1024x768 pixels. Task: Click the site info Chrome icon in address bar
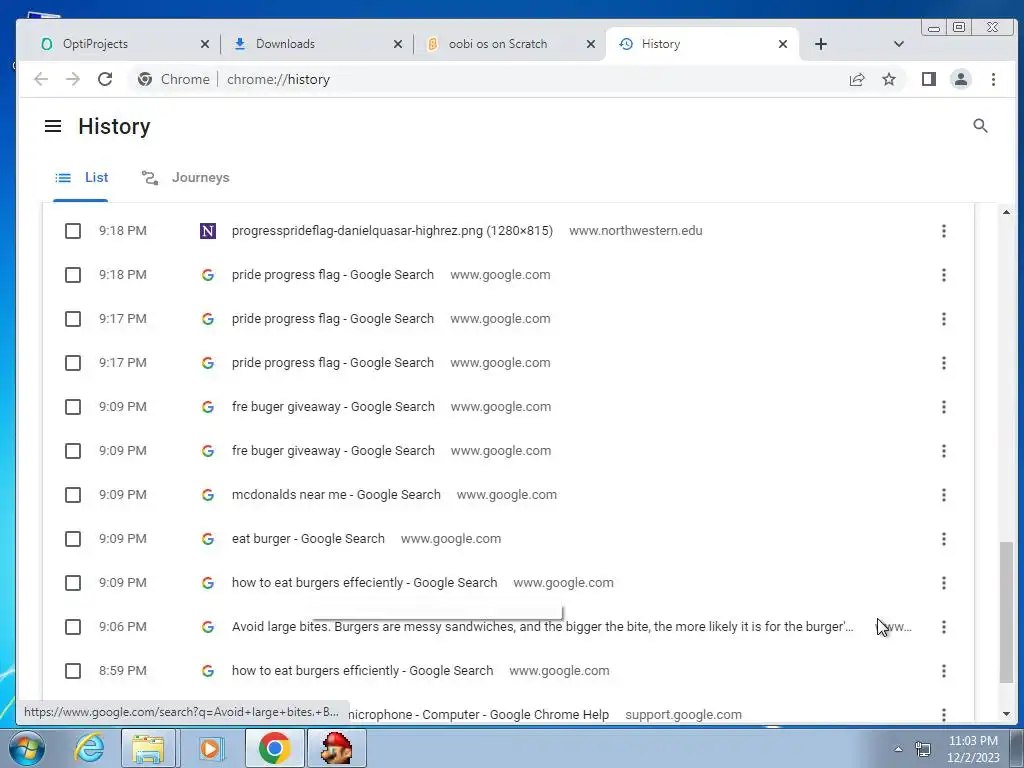tap(145, 79)
